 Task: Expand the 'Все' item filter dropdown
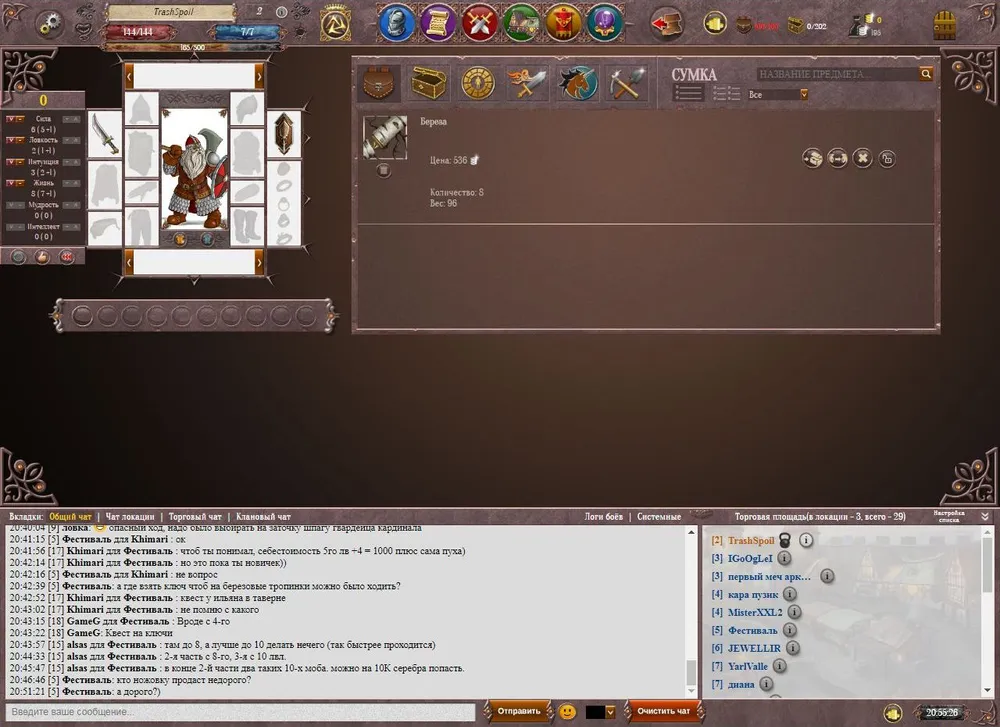tap(802, 95)
